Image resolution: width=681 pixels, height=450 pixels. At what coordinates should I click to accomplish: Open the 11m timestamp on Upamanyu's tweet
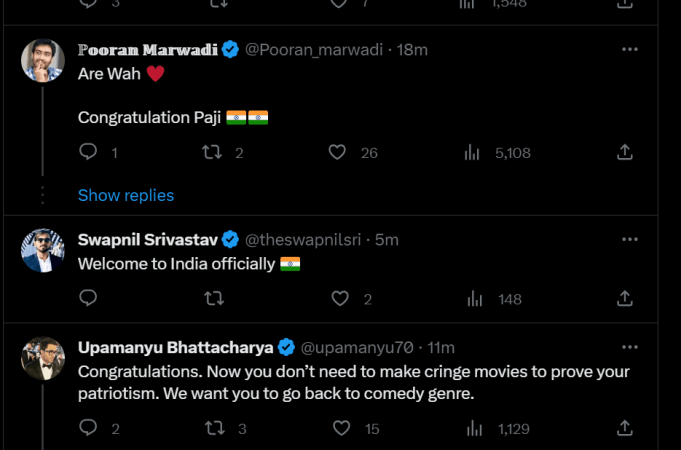(x=441, y=347)
